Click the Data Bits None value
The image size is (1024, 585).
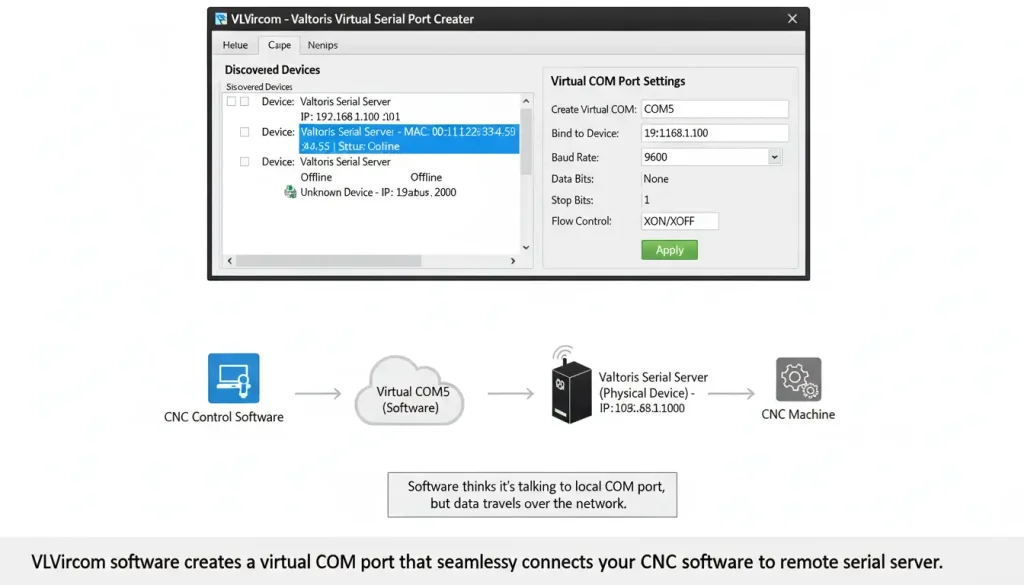656,179
